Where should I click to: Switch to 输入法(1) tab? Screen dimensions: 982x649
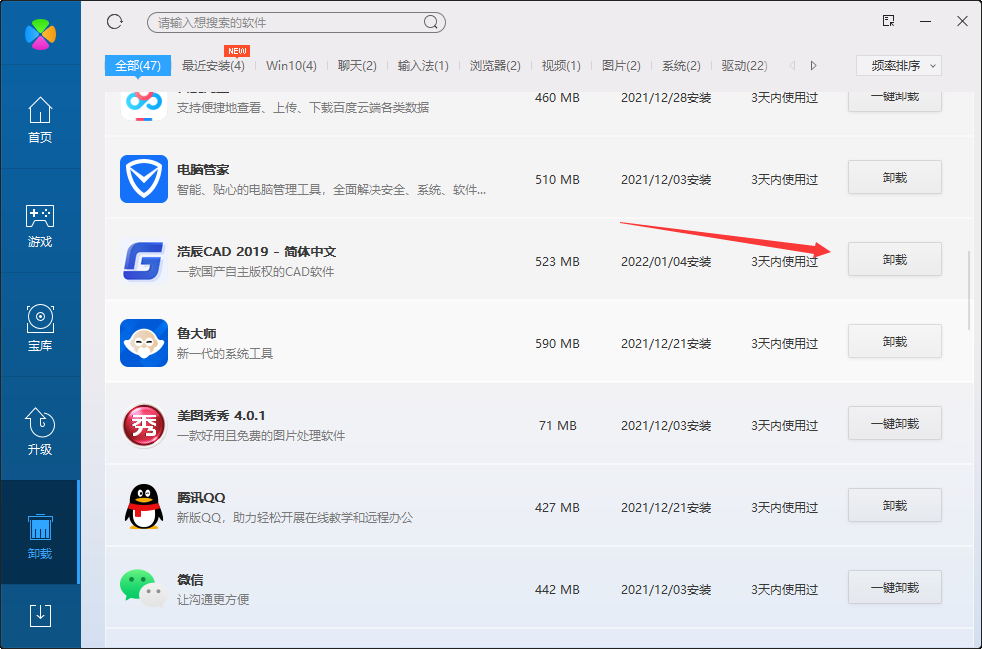click(423, 65)
